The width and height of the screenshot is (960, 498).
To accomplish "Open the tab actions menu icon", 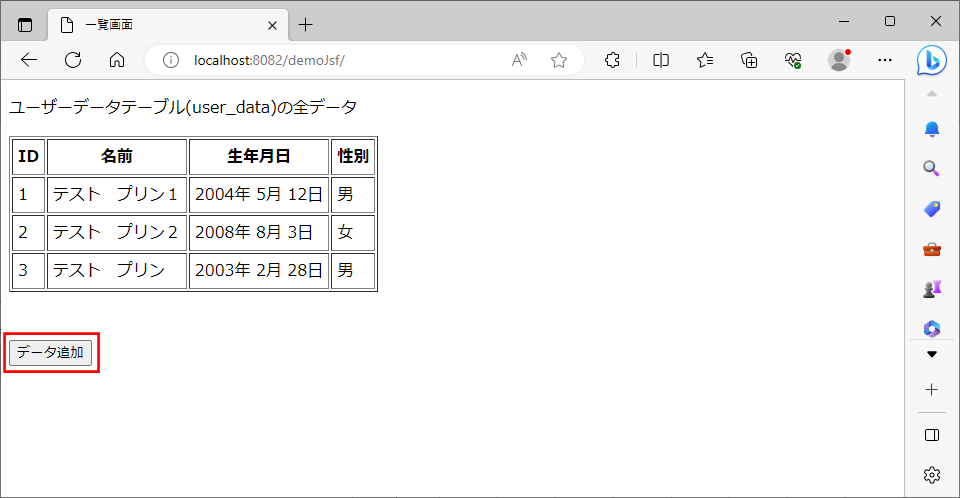I will [25, 24].
